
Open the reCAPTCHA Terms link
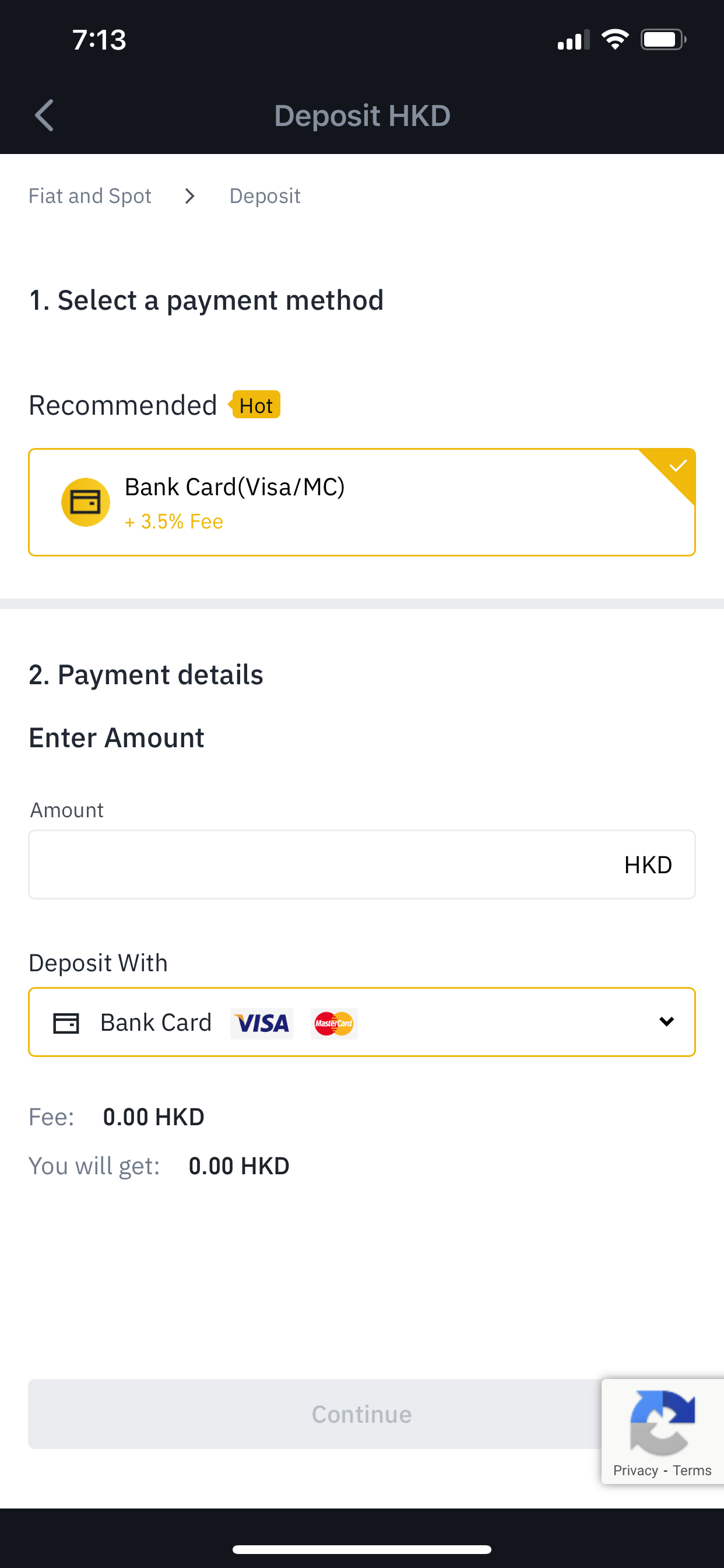tap(692, 1470)
